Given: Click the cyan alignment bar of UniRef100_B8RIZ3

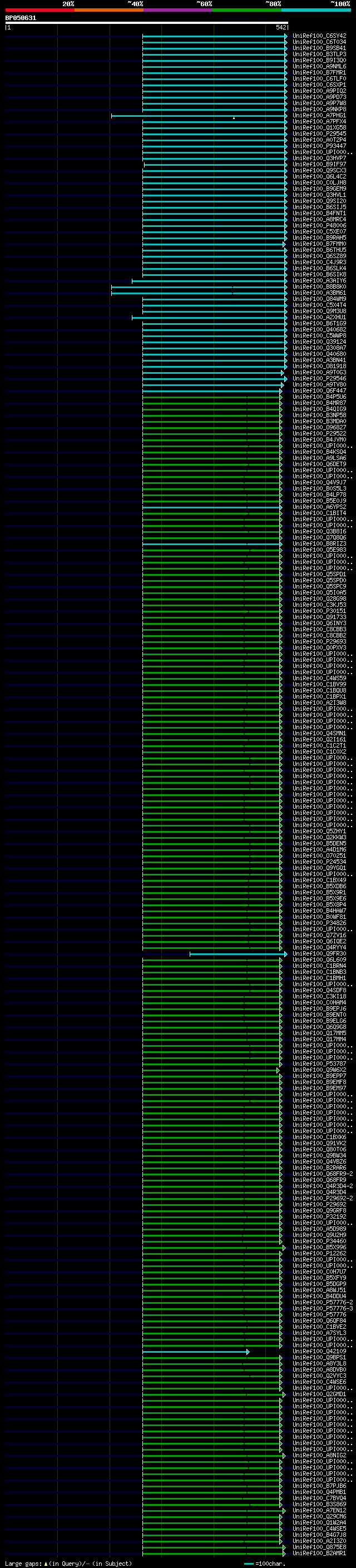Looking at the screenshot, I should click(x=212, y=543).
